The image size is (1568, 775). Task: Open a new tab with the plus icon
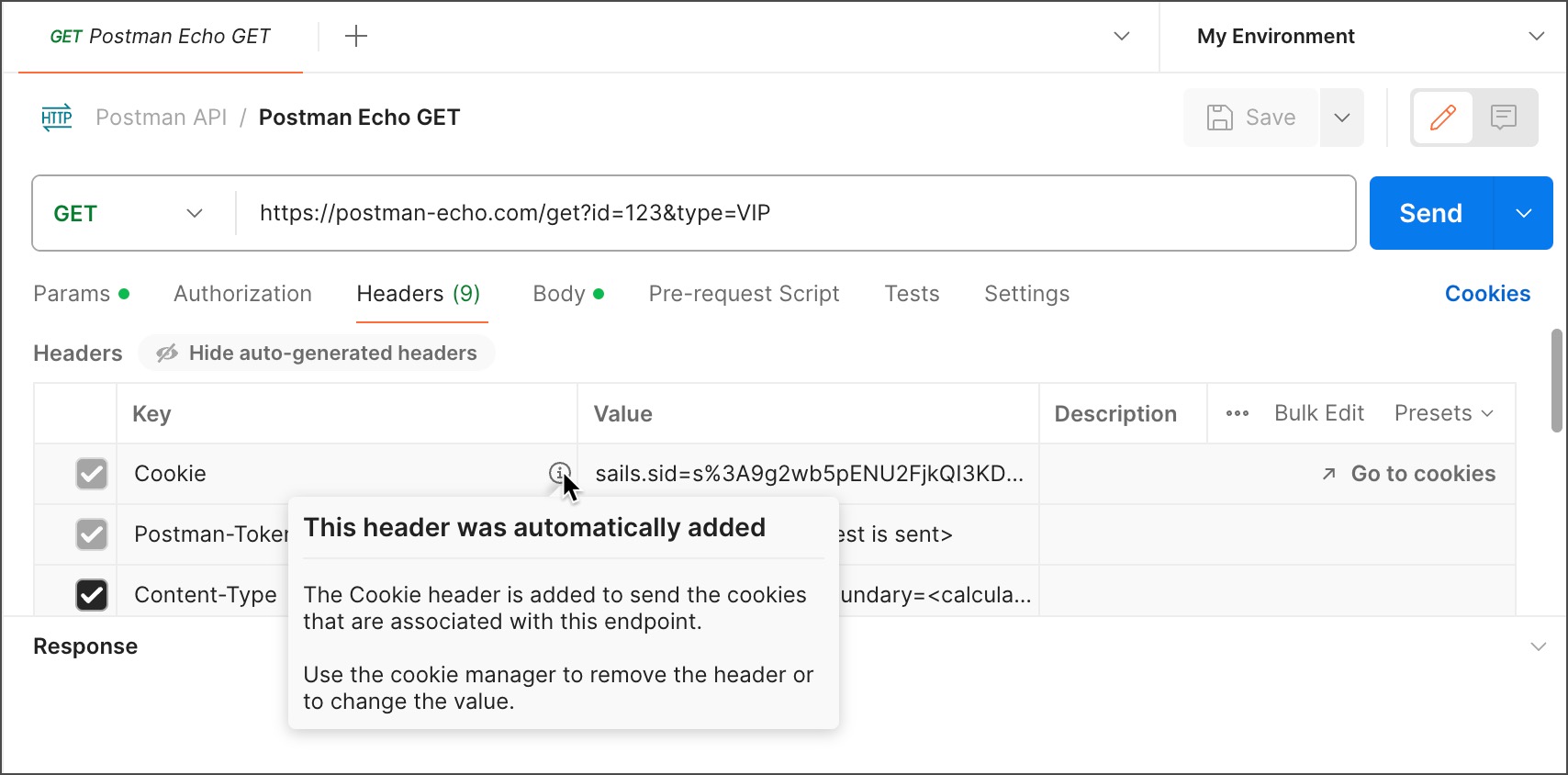(x=356, y=36)
